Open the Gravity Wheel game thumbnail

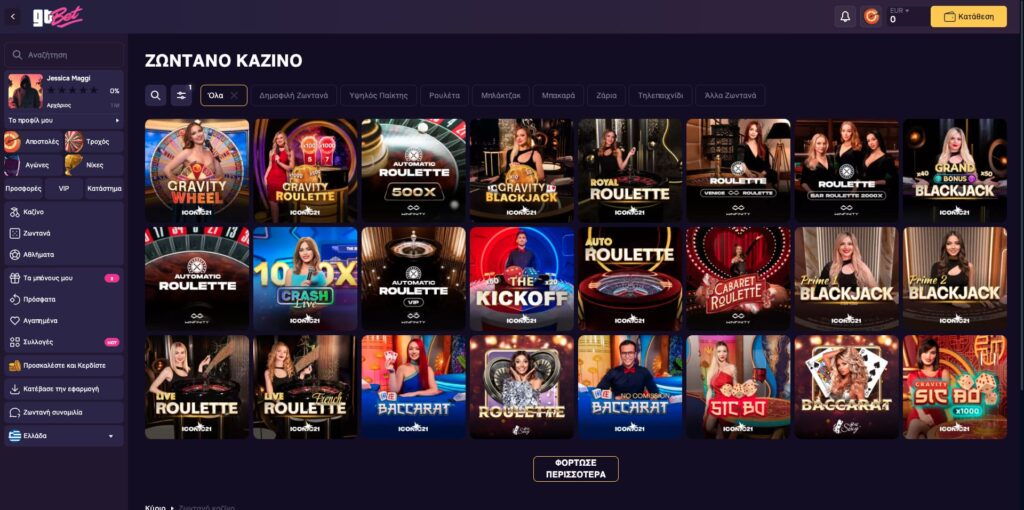point(197,170)
